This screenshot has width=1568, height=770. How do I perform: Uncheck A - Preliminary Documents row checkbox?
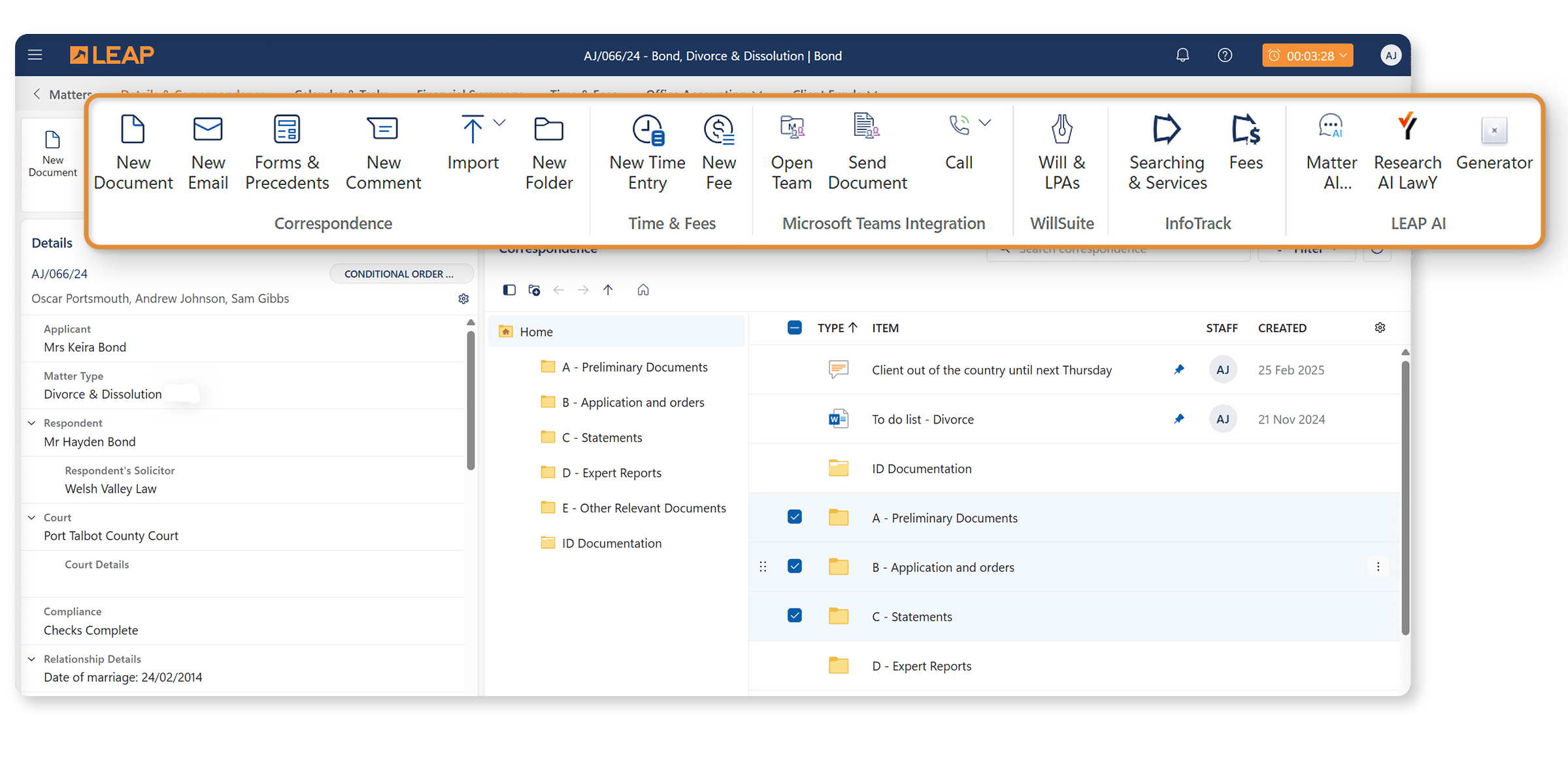795,517
